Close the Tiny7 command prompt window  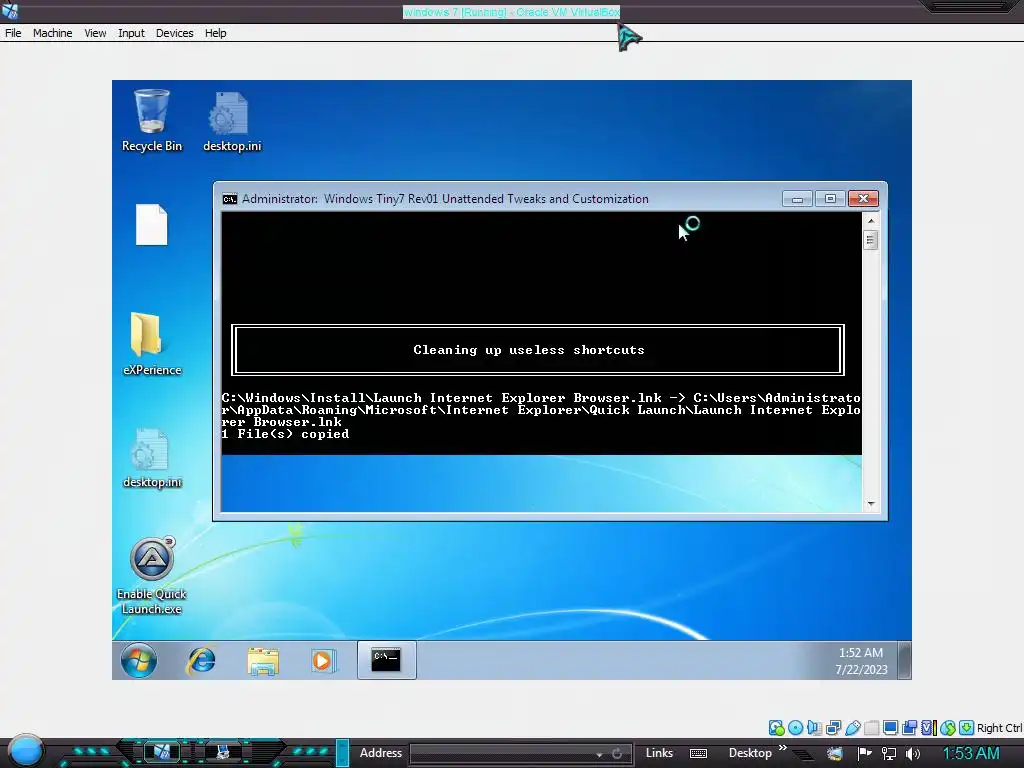[863, 199]
